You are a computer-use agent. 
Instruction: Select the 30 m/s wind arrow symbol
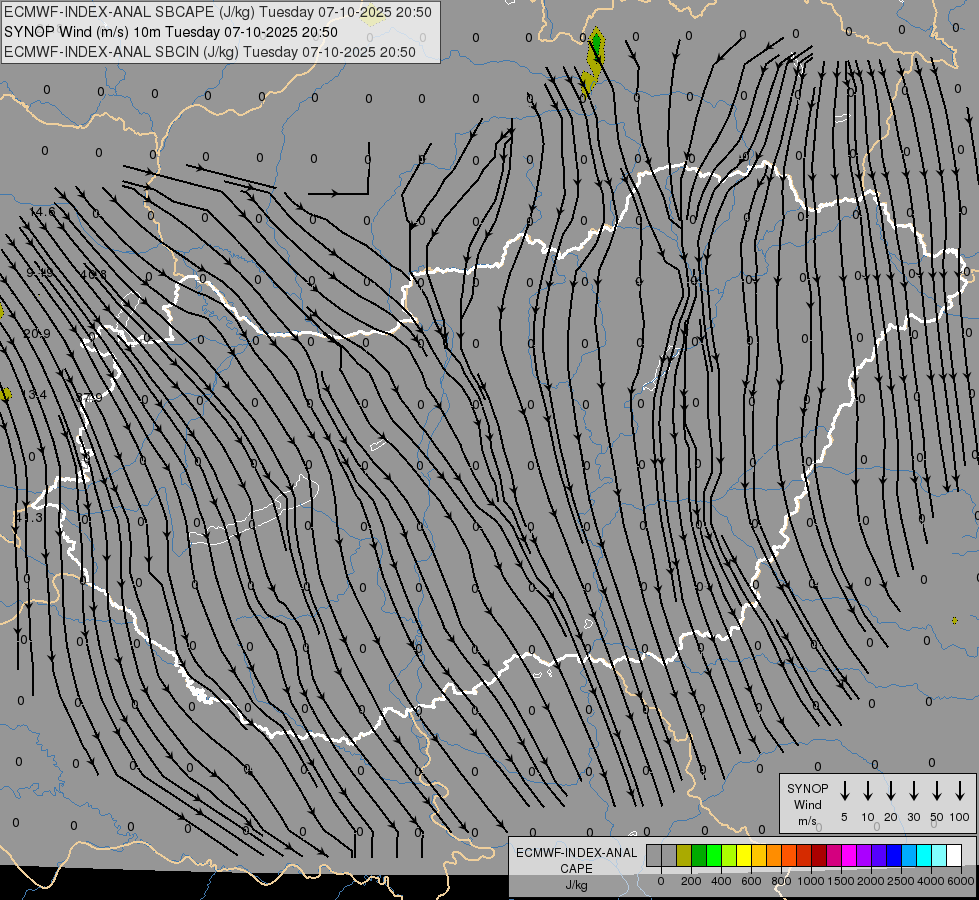click(x=914, y=791)
